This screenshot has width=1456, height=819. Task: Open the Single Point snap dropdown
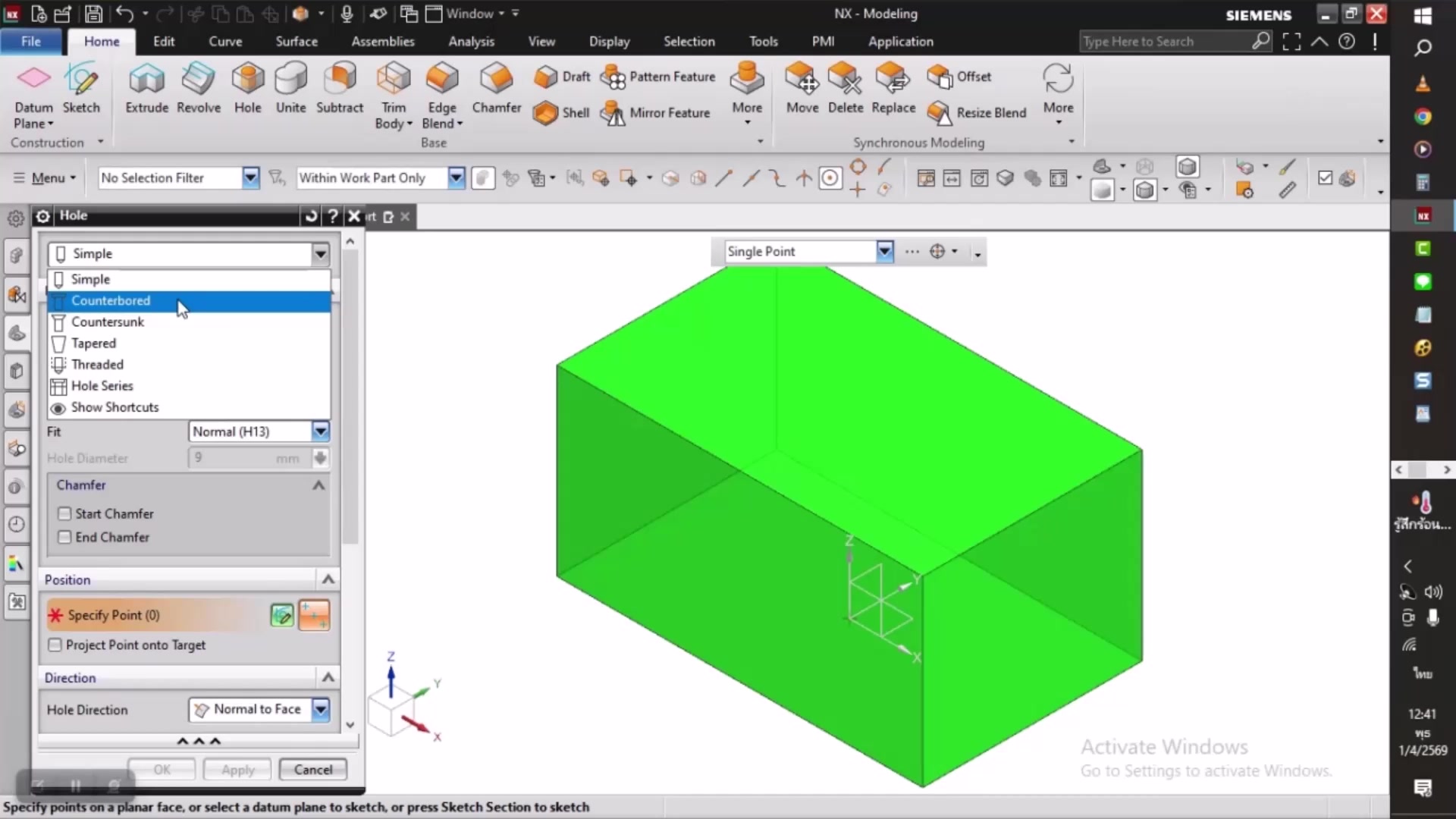[x=884, y=252]
